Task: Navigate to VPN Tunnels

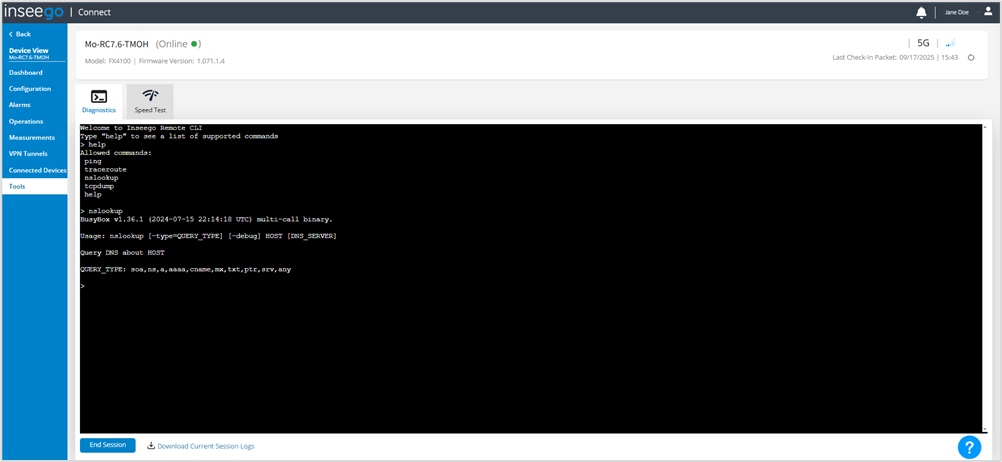Action: [28, 154]
